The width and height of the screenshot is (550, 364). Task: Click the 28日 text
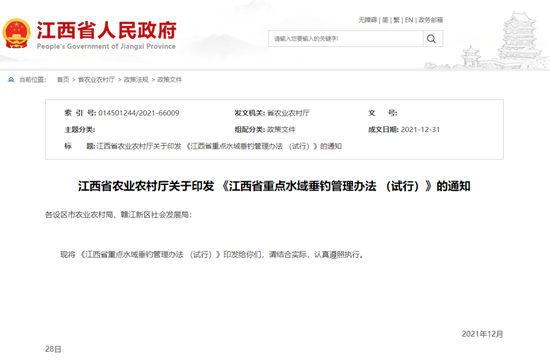[x=53, y=349]
